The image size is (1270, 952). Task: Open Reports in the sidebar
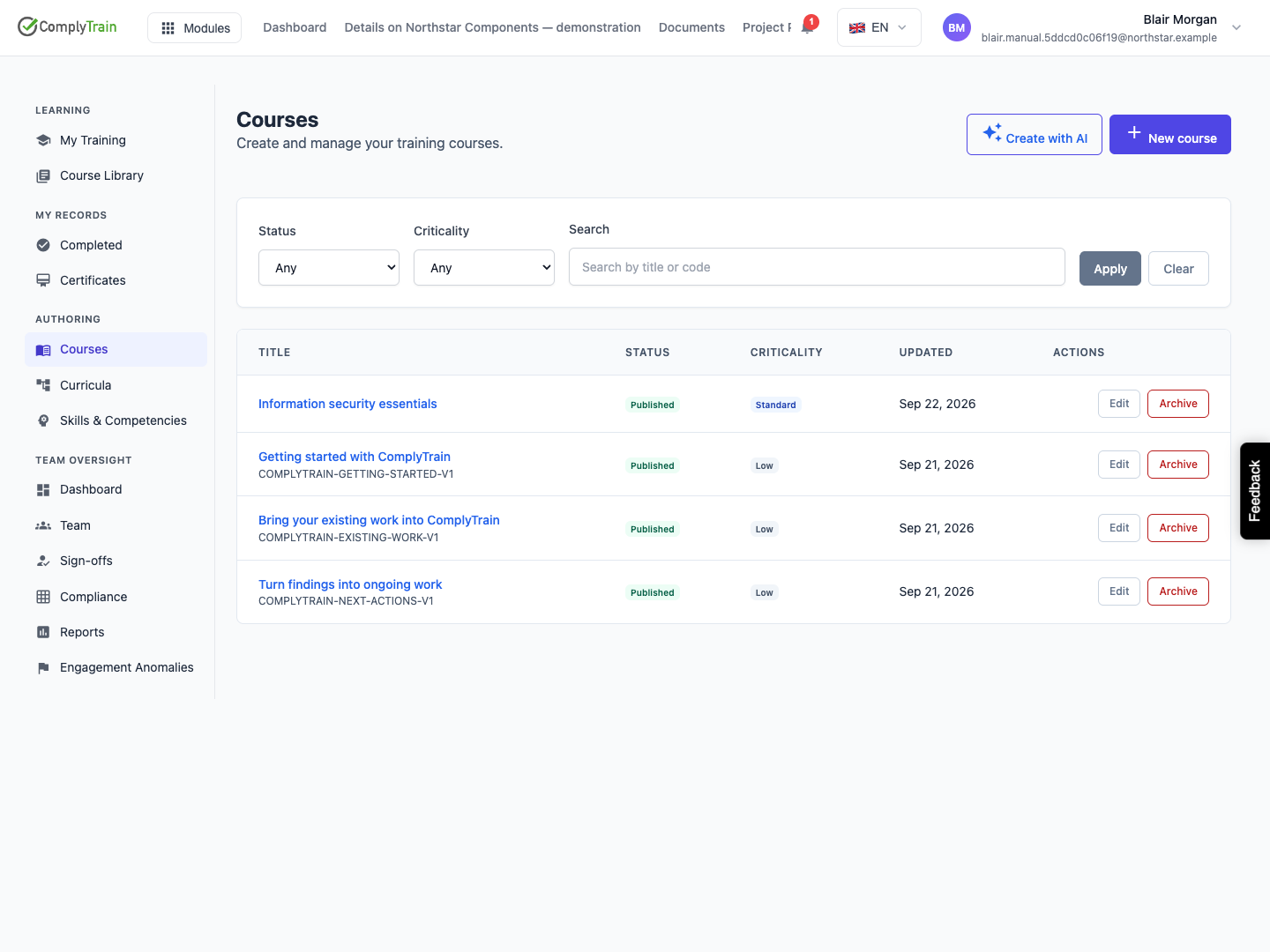[x=116, y=632]
